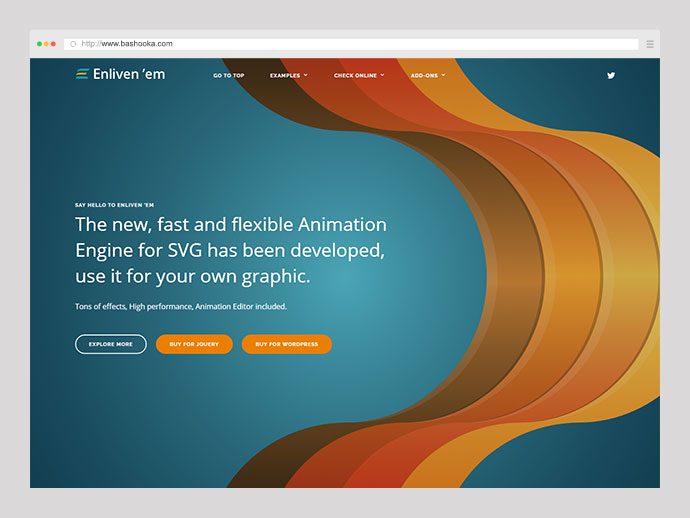The width and height of the screenshot is (690, 518).
Task: Click the SAY HELLO TO ENLIVEN 'EM text
Action: pyautogui.click(x=114, y=205)
